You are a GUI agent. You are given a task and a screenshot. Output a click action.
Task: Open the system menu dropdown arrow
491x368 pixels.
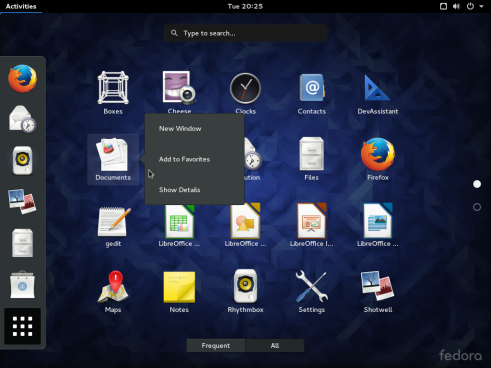click(481, 6)
